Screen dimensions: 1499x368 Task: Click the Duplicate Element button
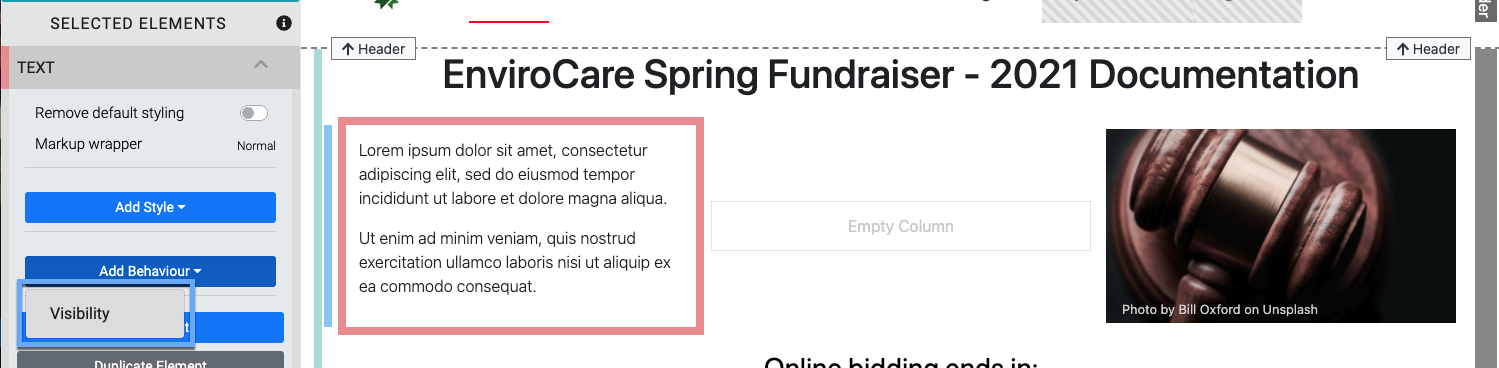(x=150, y=361)
